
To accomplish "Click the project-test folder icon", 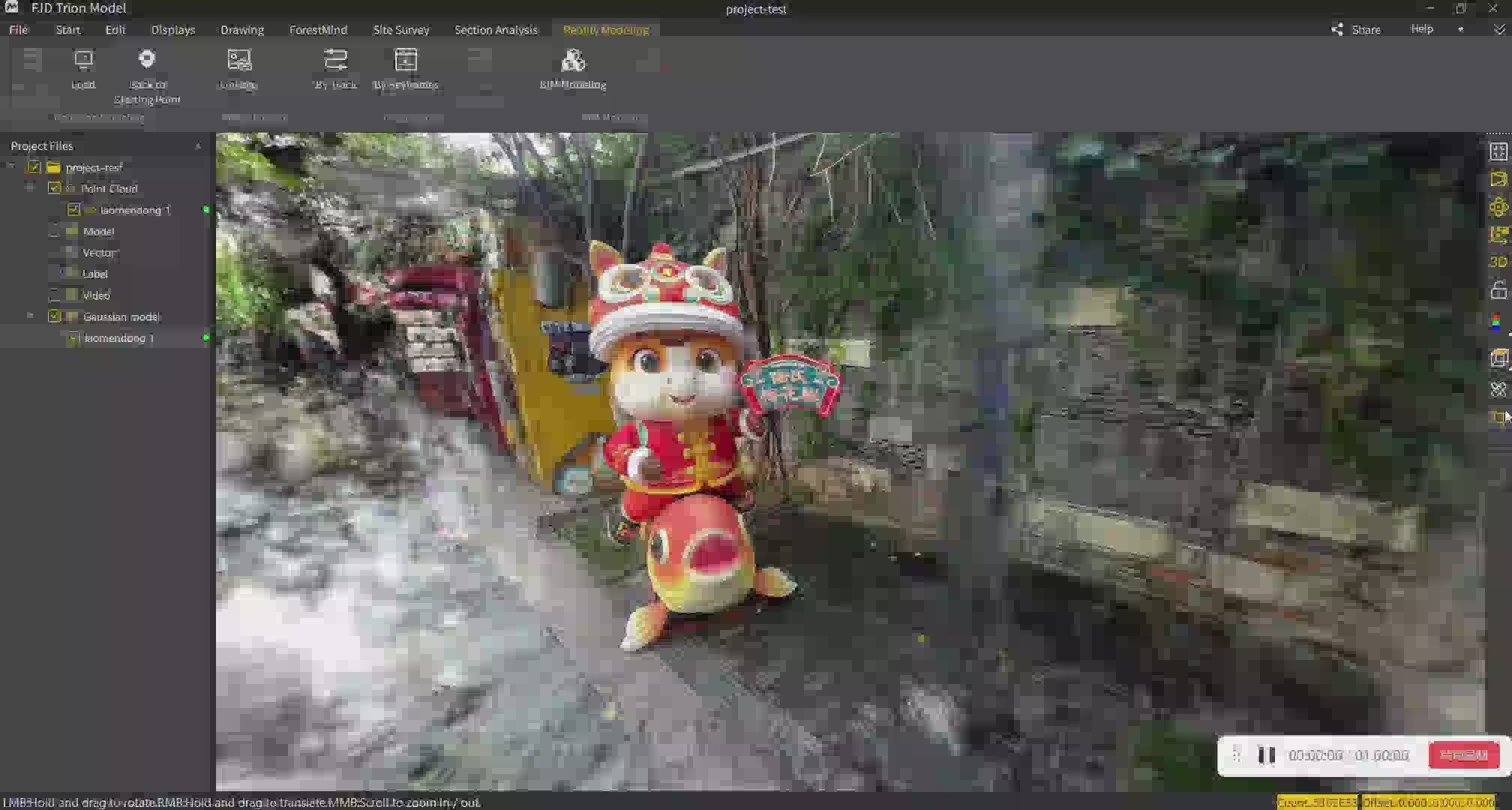I will pos(53,167).
